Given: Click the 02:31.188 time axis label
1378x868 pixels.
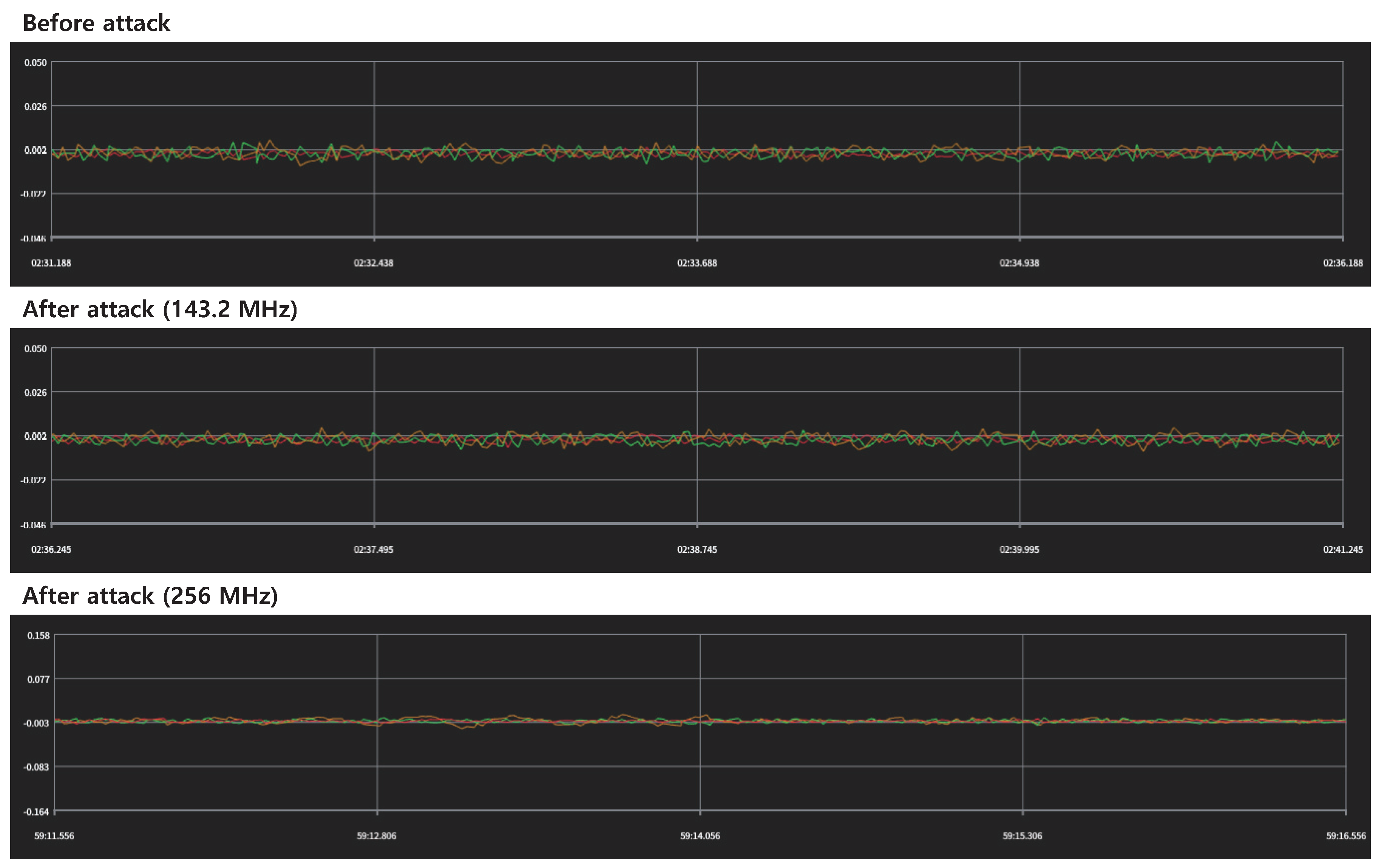Looking at the screenshot, I should coord(51,263).
